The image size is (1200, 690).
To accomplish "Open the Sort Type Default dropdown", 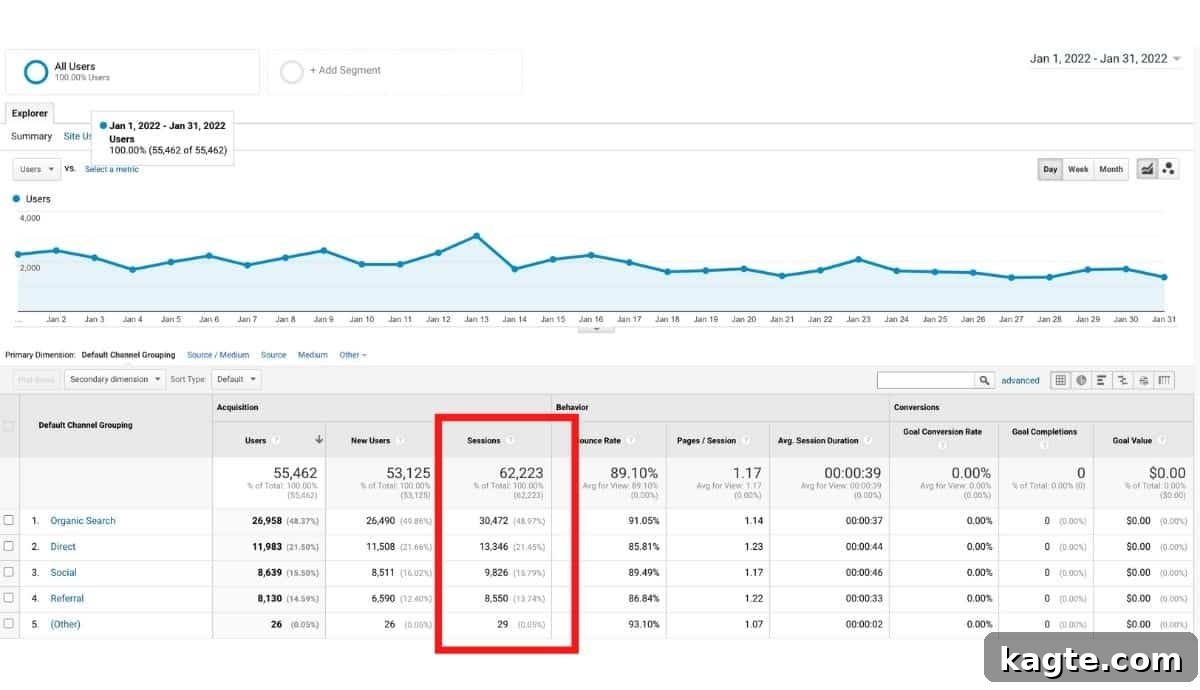I will [x=238, y=379].
